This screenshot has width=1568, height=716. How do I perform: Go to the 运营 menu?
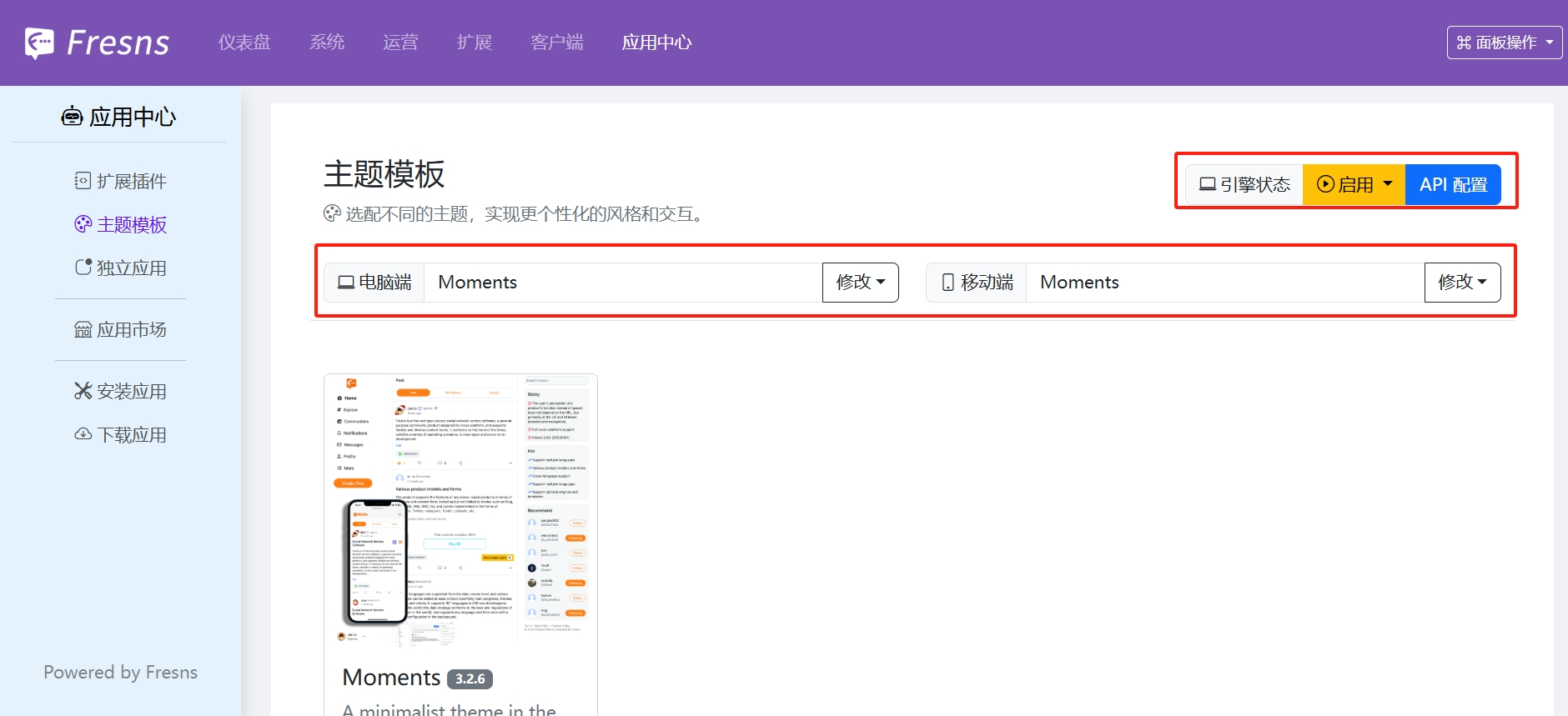400,43
